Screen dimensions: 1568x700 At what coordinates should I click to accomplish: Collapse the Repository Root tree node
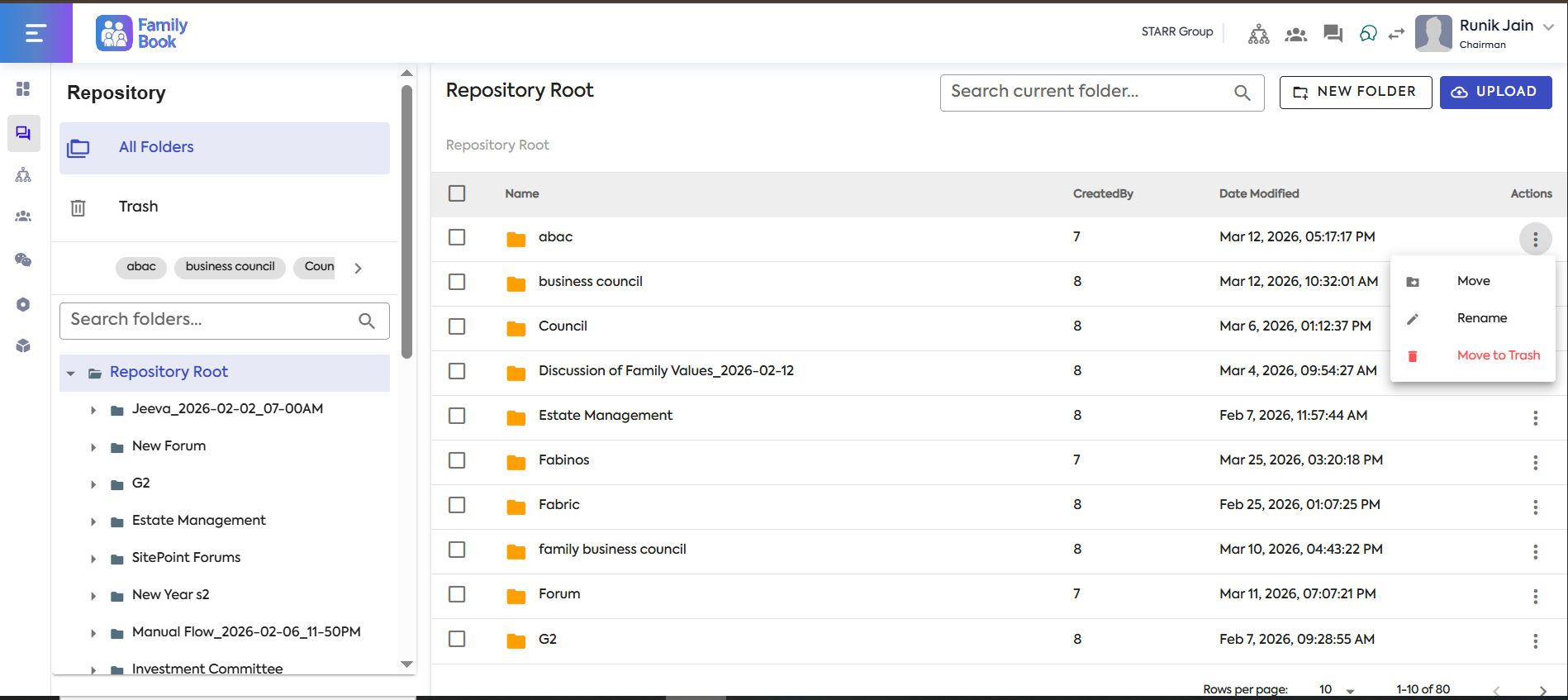pyautogui.click(x=71, y=374)
